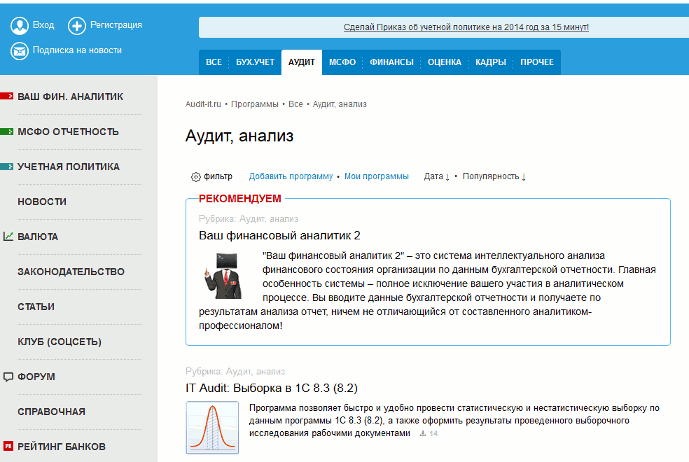The width and height of the screenshot is (689, 462).
Task: Click the Добавить программу link
Action: [x=290, y=177]
